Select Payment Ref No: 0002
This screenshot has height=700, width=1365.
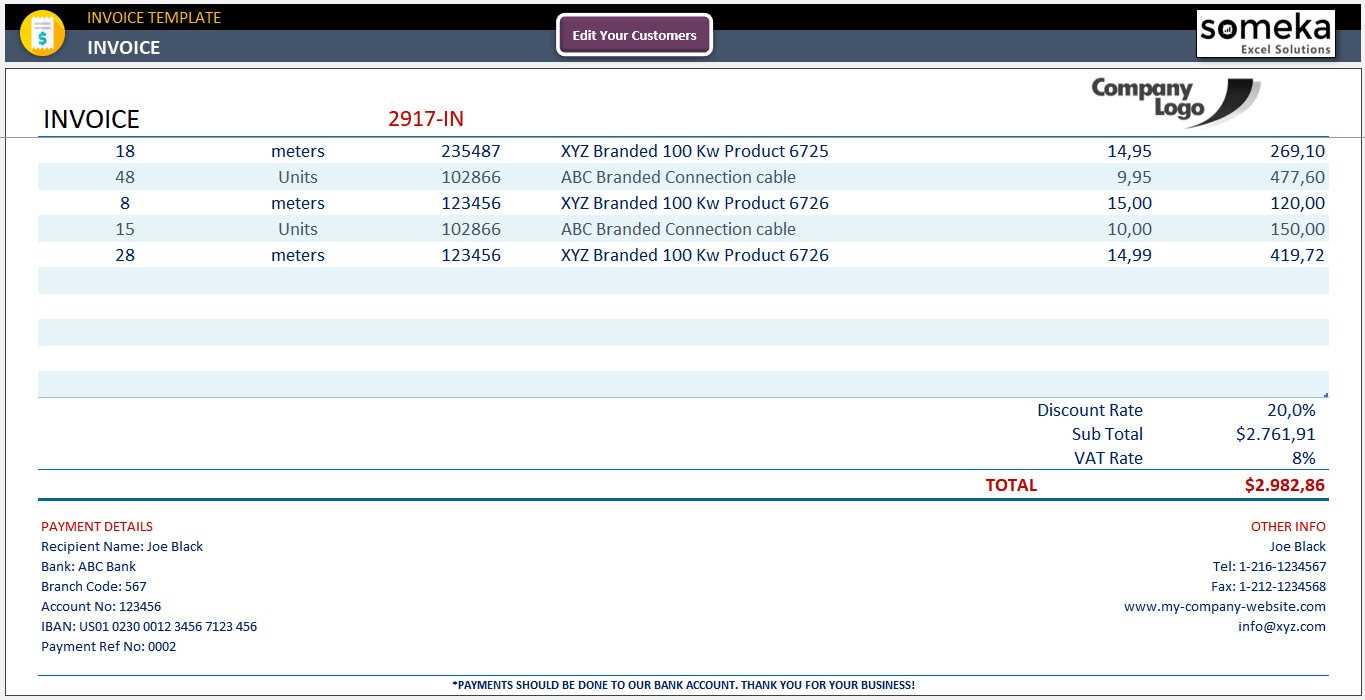point(109,646)
